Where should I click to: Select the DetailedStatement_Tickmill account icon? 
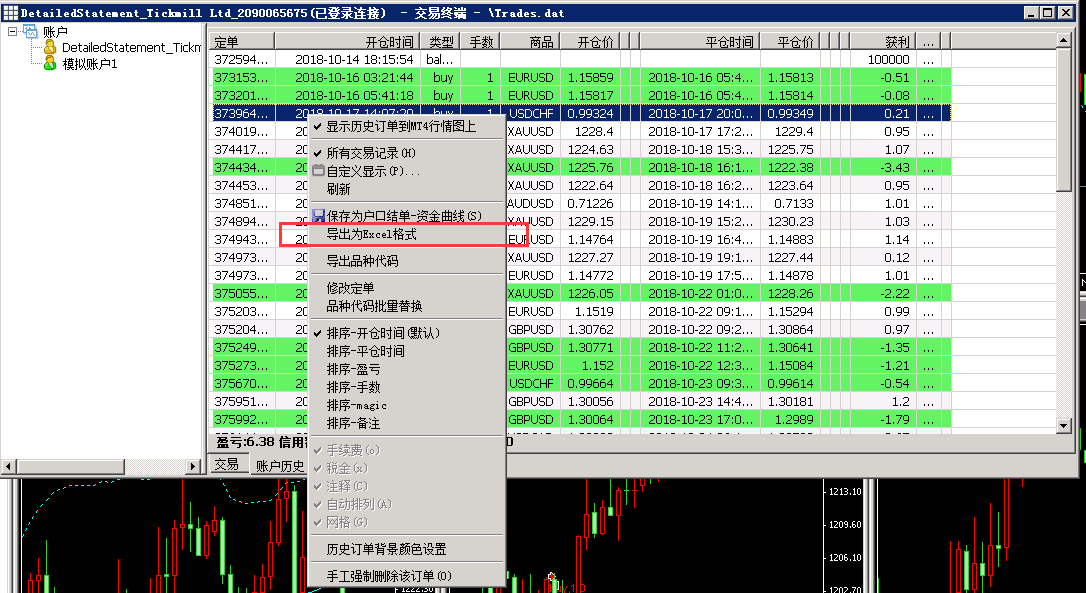tap(50, 48)
